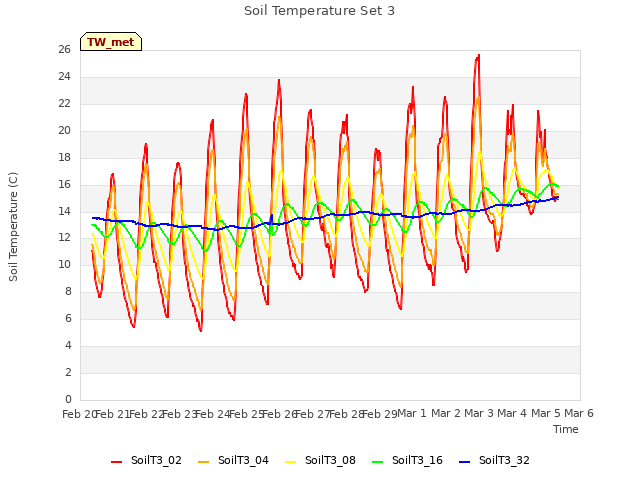
Task: Click the 26 y-axis tick label
Action: click(x=64, y=50)
